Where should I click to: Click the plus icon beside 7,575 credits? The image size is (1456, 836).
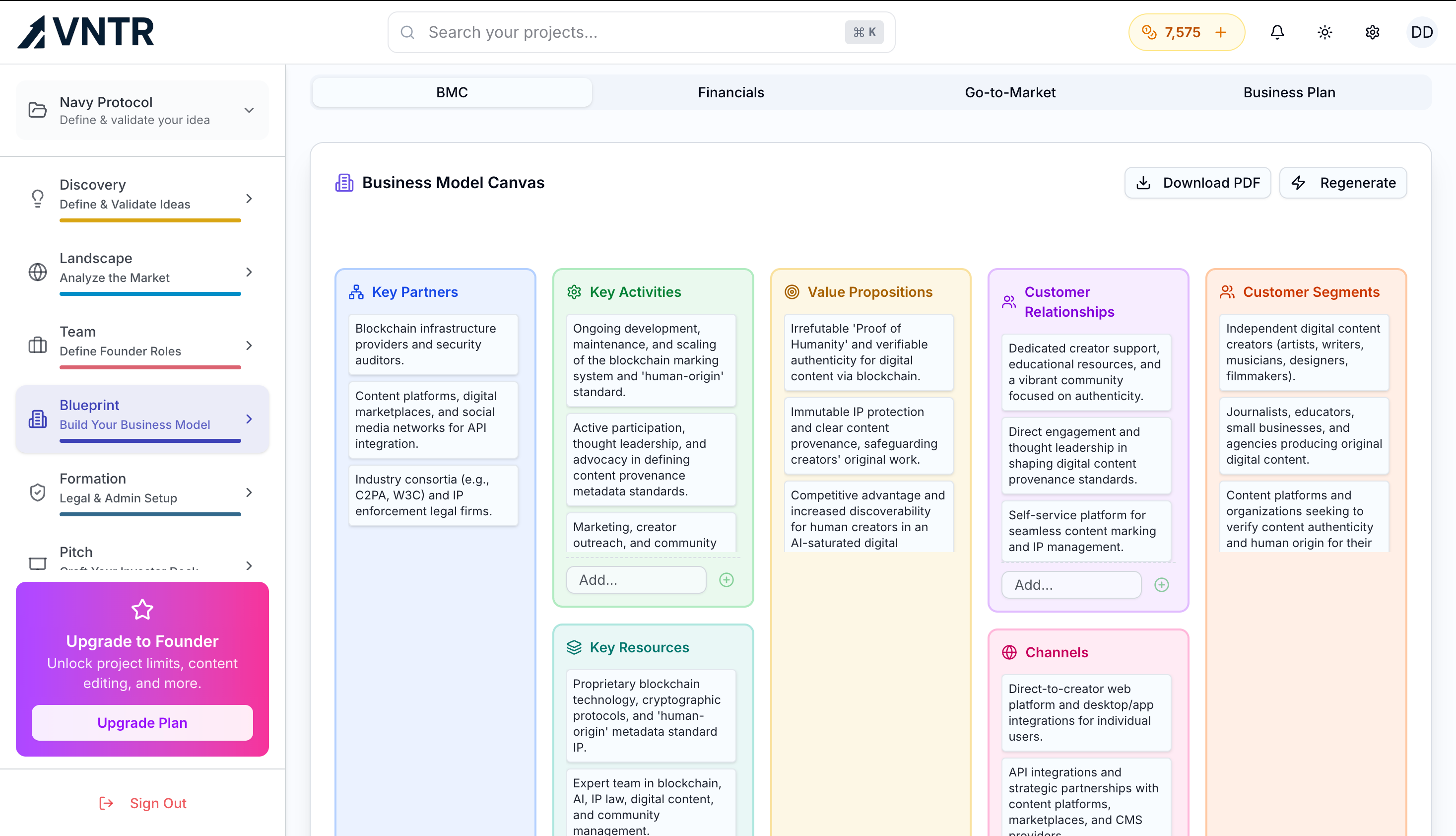pos(1221,32)
